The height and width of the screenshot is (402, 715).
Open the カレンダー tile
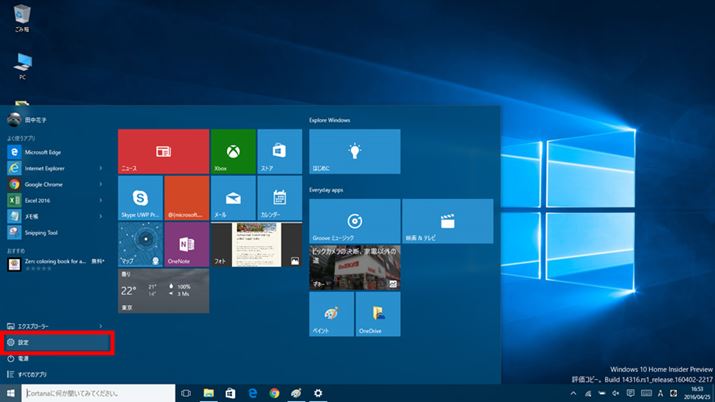tap(279, 197)
